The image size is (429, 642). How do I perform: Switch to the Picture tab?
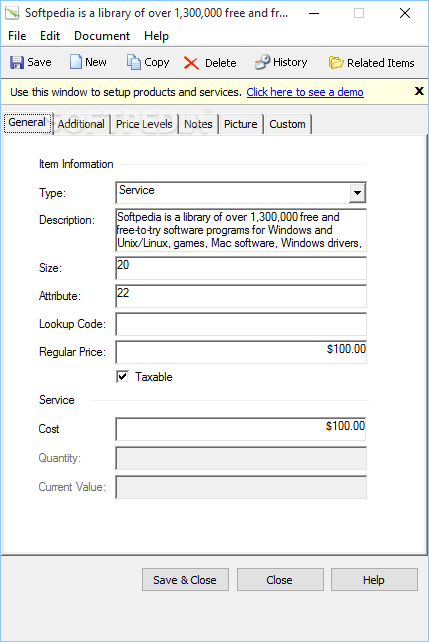[x=241, y=124]
